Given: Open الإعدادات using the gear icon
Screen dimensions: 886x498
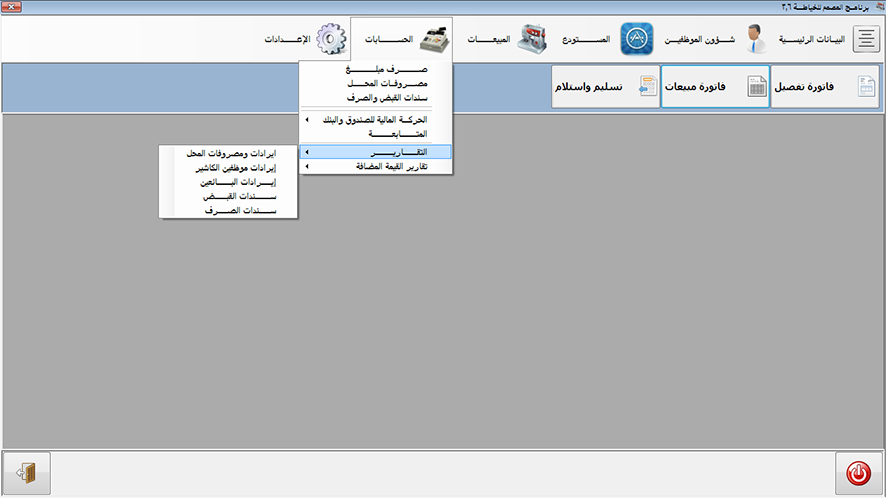Looking at the screenshot, I should pyautogui.click(x=331, y=40).
